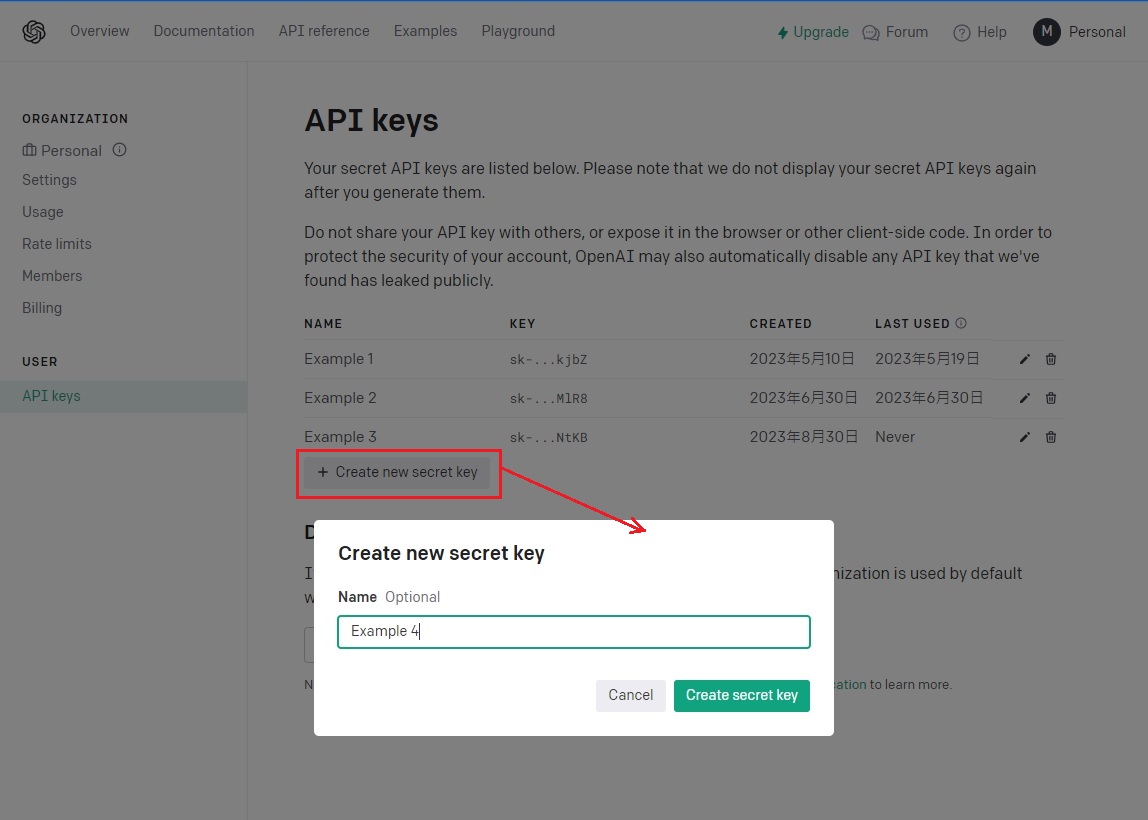Image resolution: width=1148 pixels, height=820 pixels.
Task: Click the last used date 2023年5月19日
Action: click(x=928, y=359)
